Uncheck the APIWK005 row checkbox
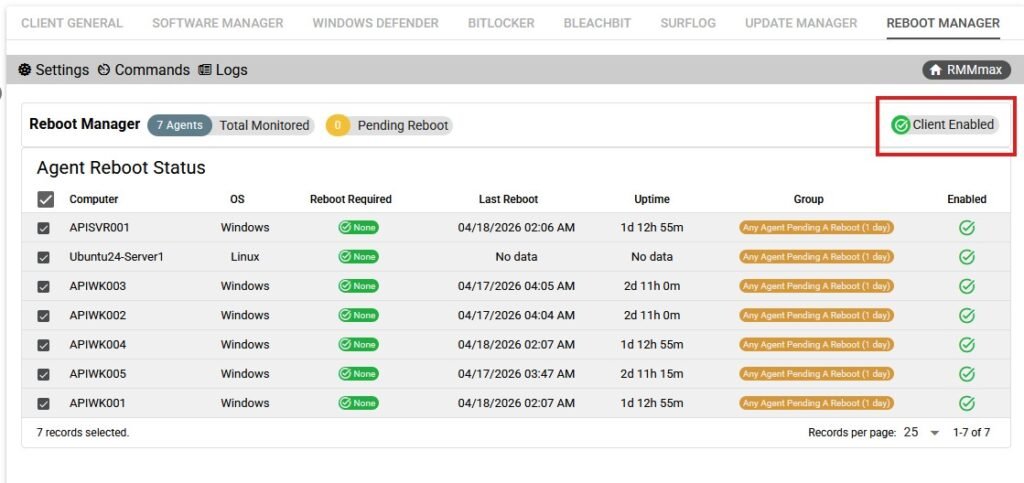The image size is (1024, 483). (x=43, y=375)
